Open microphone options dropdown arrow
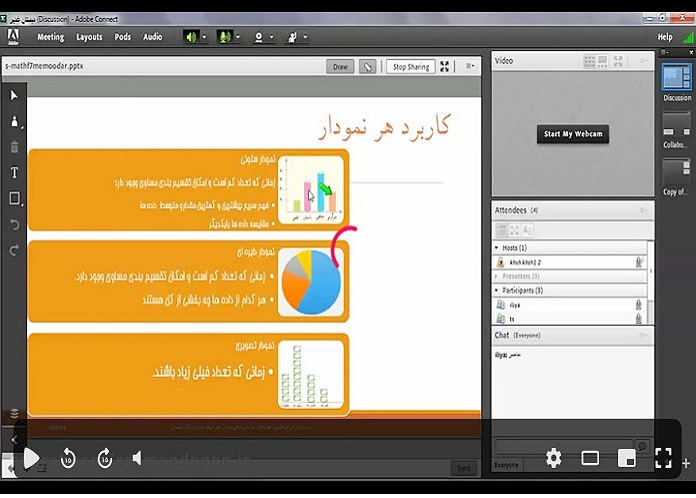The image size is (696, 498). point(238,37)
